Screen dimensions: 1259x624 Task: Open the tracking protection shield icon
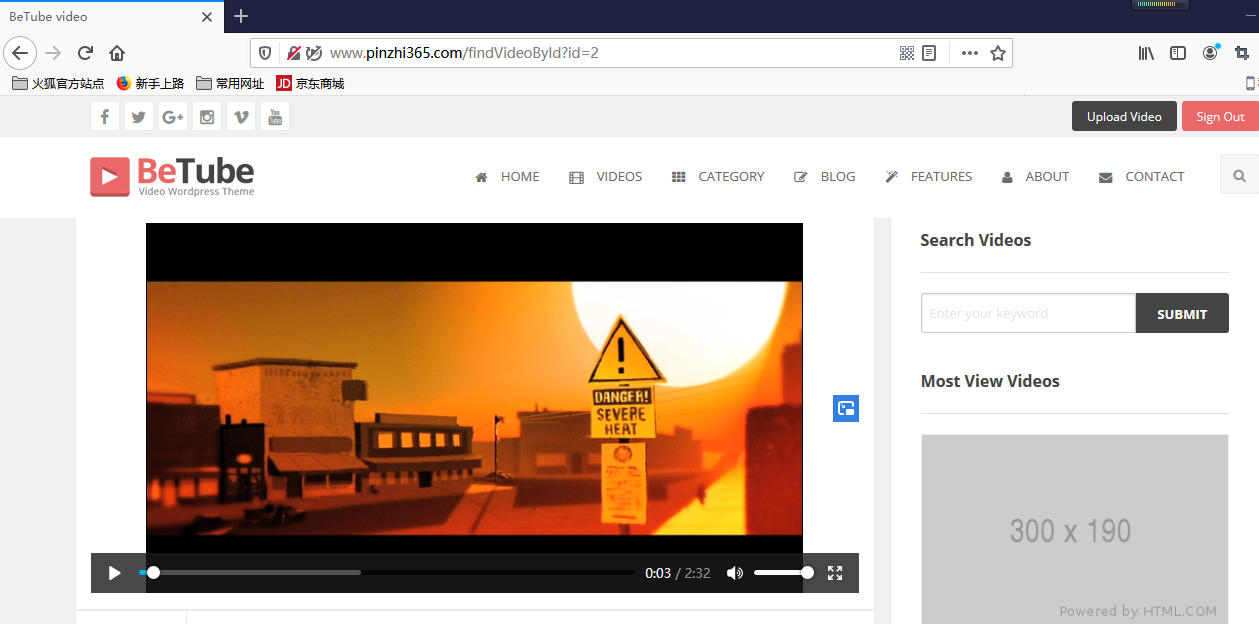point(265,53)
